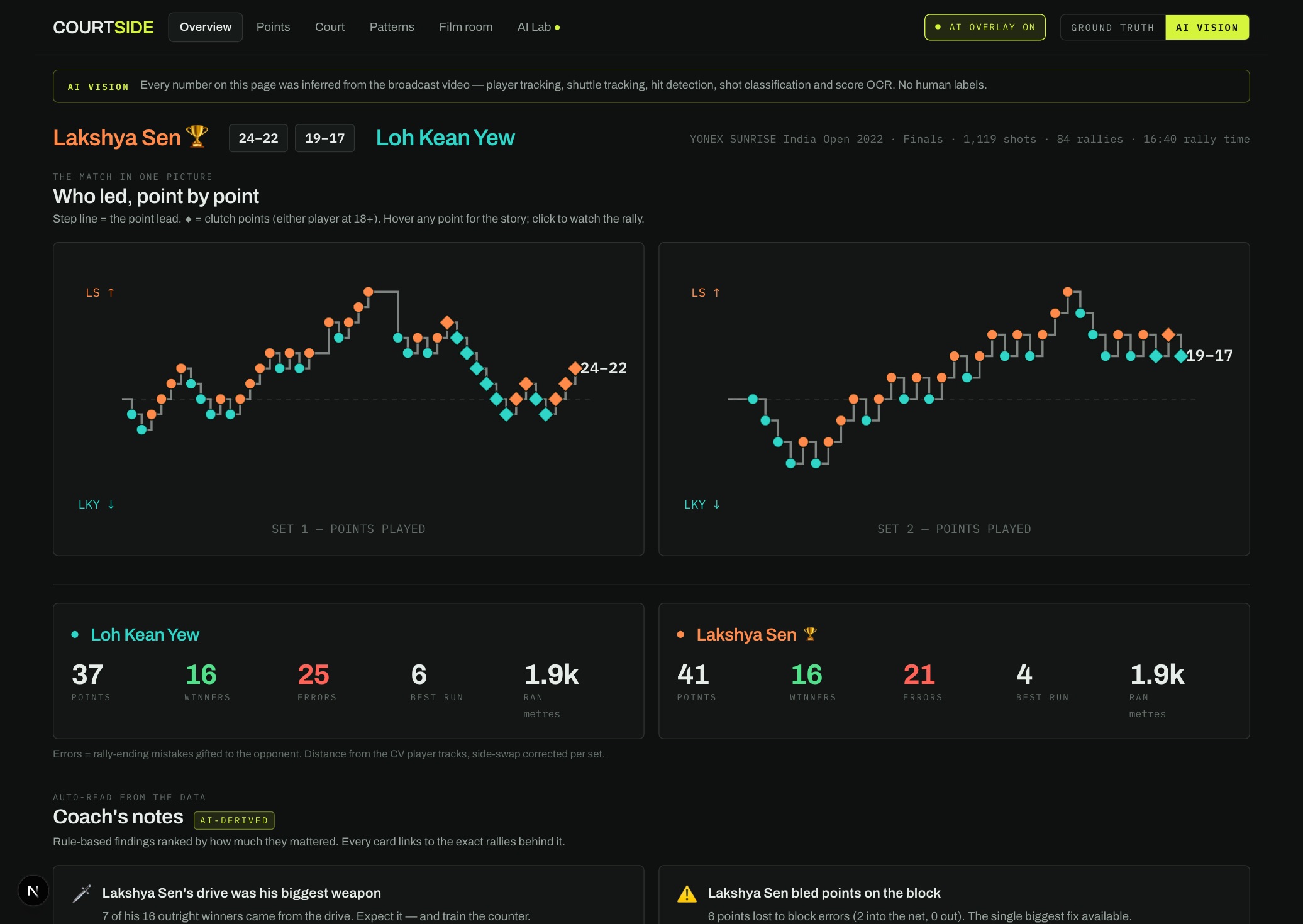
Task: Click the 19-17 final diamond marker in Set 2
Action: point(1180,356)
